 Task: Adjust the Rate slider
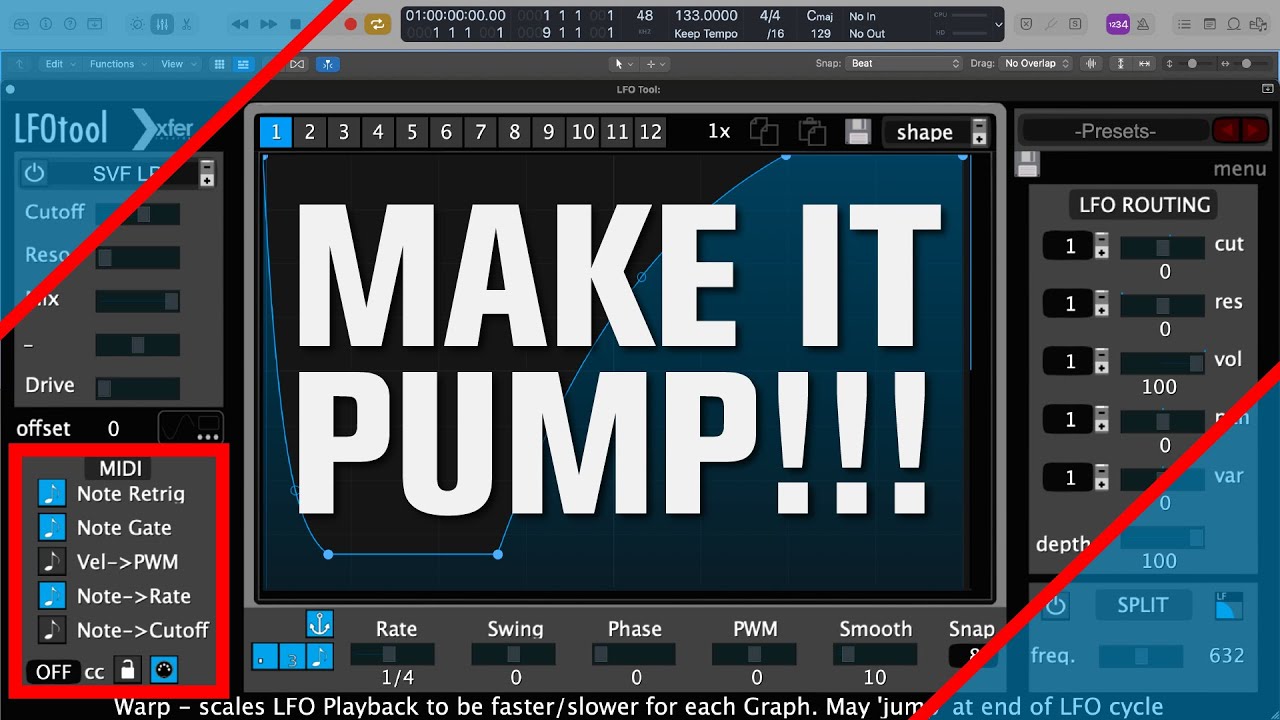pos(392,654)
